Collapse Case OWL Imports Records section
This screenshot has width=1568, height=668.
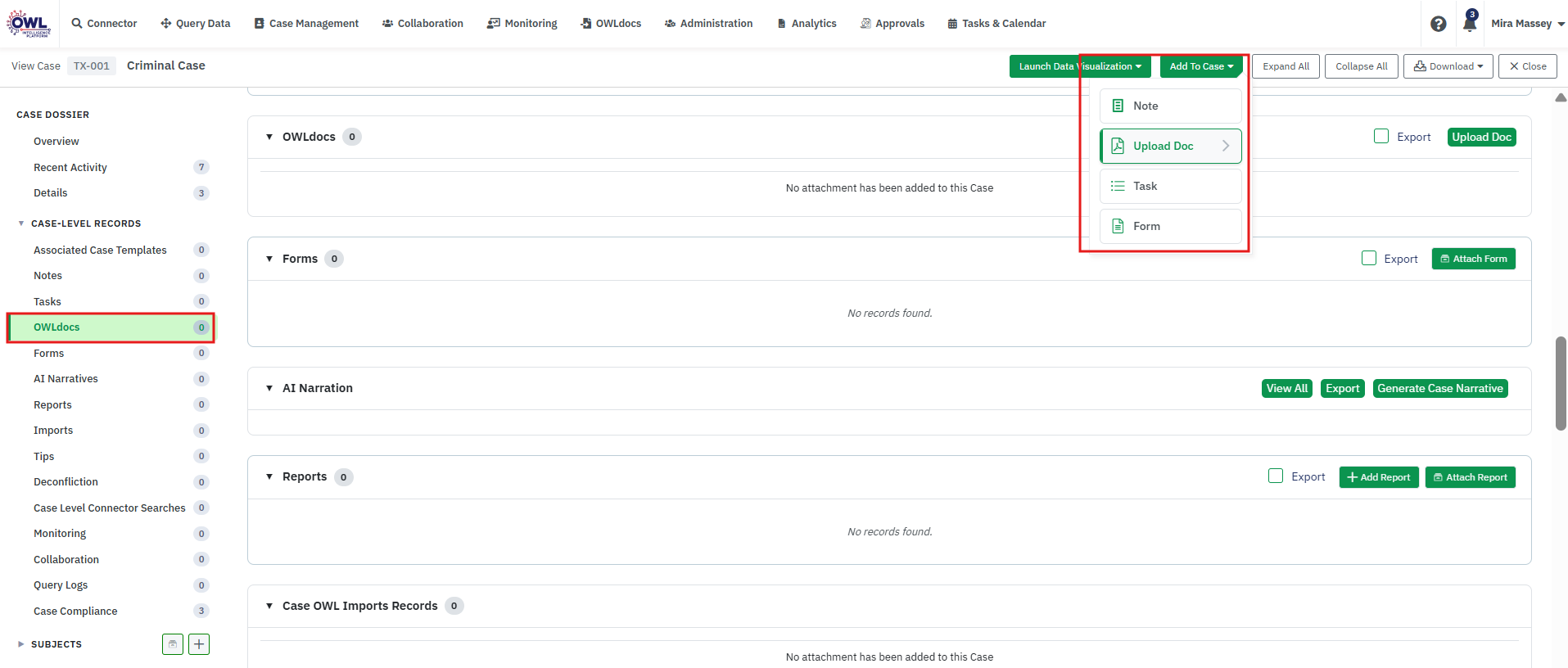tap(269, 606)
